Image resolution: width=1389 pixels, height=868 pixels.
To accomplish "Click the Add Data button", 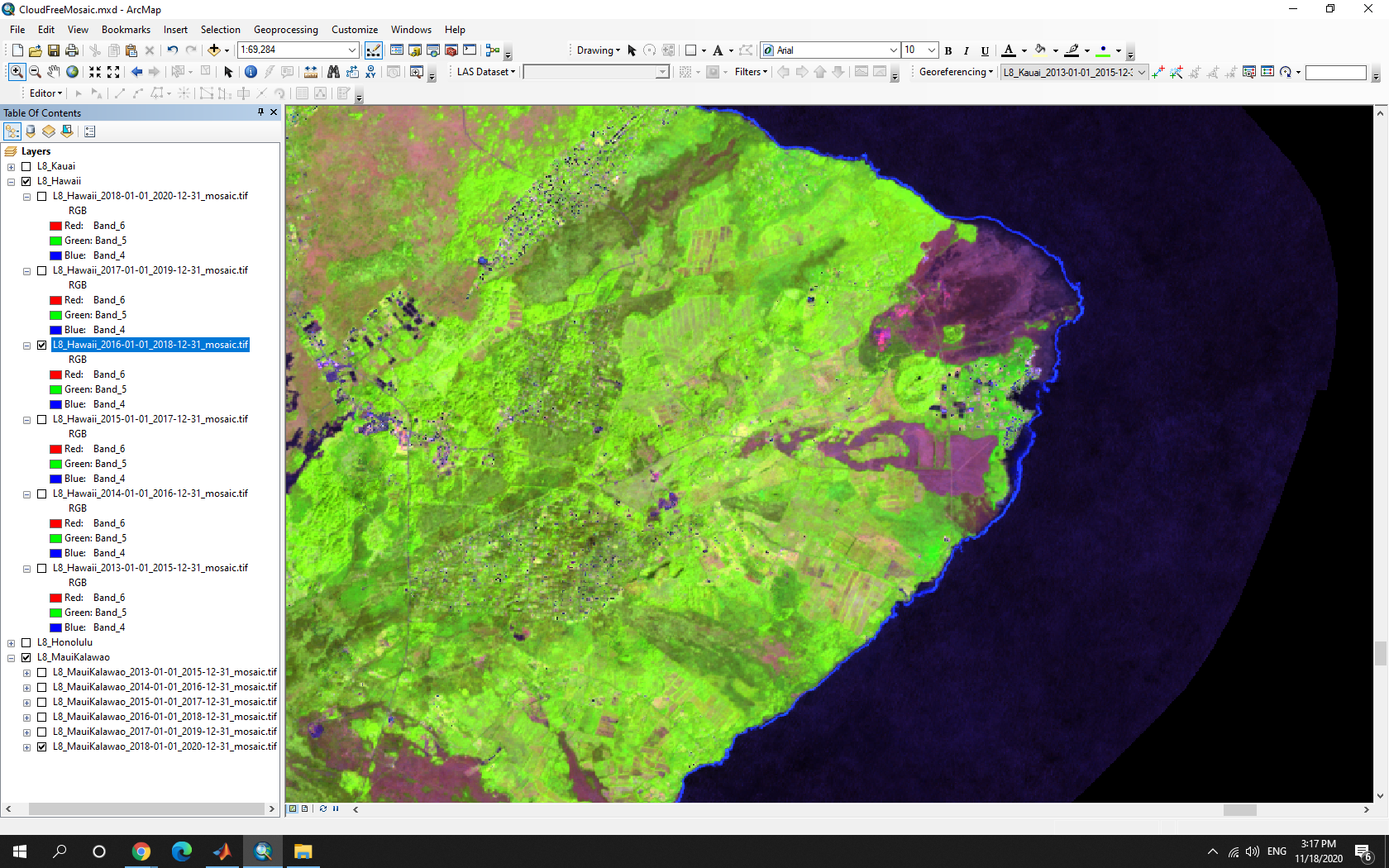I will tap(213, 50).
